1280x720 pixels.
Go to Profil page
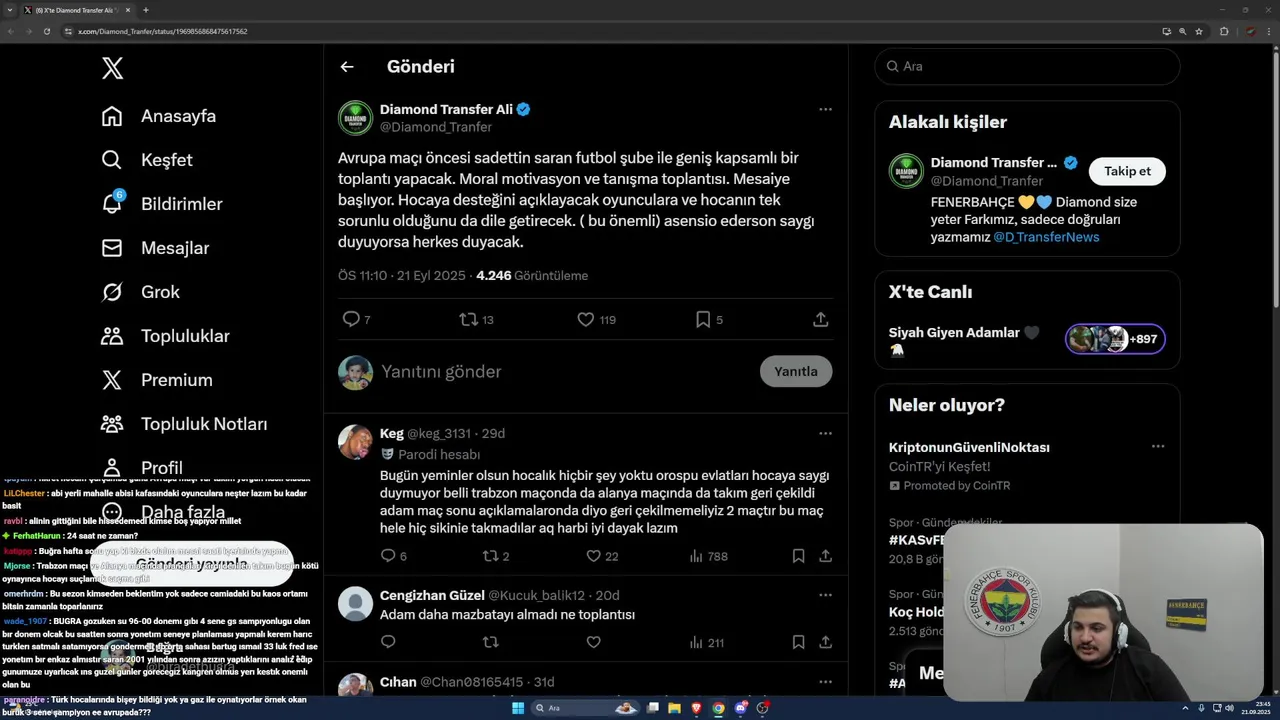click(141, 468)
